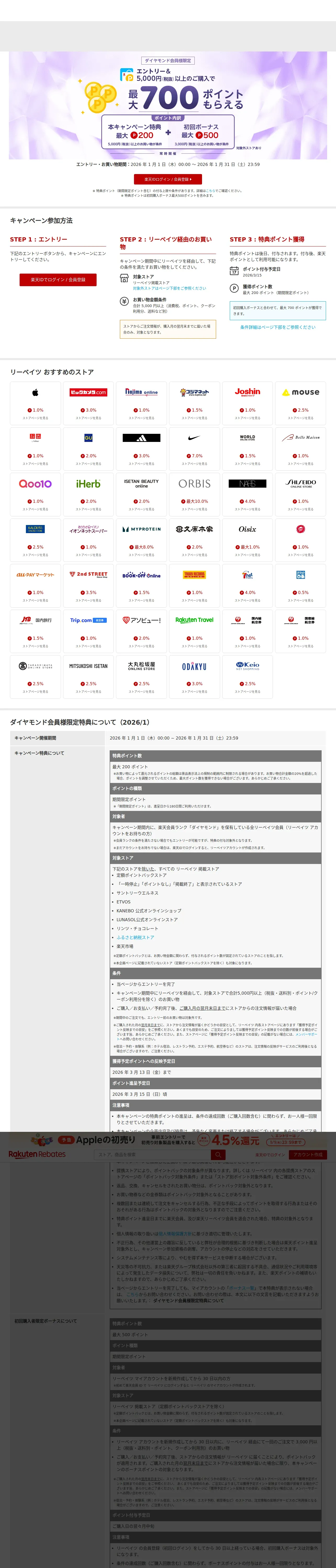Image resolution: width=336 pixels, height=1568 pixels.
Task: Open the Belle Maison store logo
Action: pyautogui.click(x=301, y=438)
